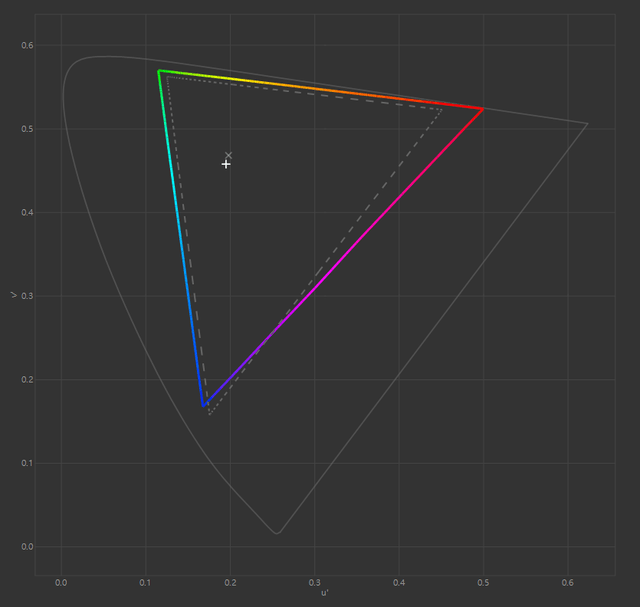Click the u' horizontal axis label
Screen dimensions: 640x607
coord(325,593)
